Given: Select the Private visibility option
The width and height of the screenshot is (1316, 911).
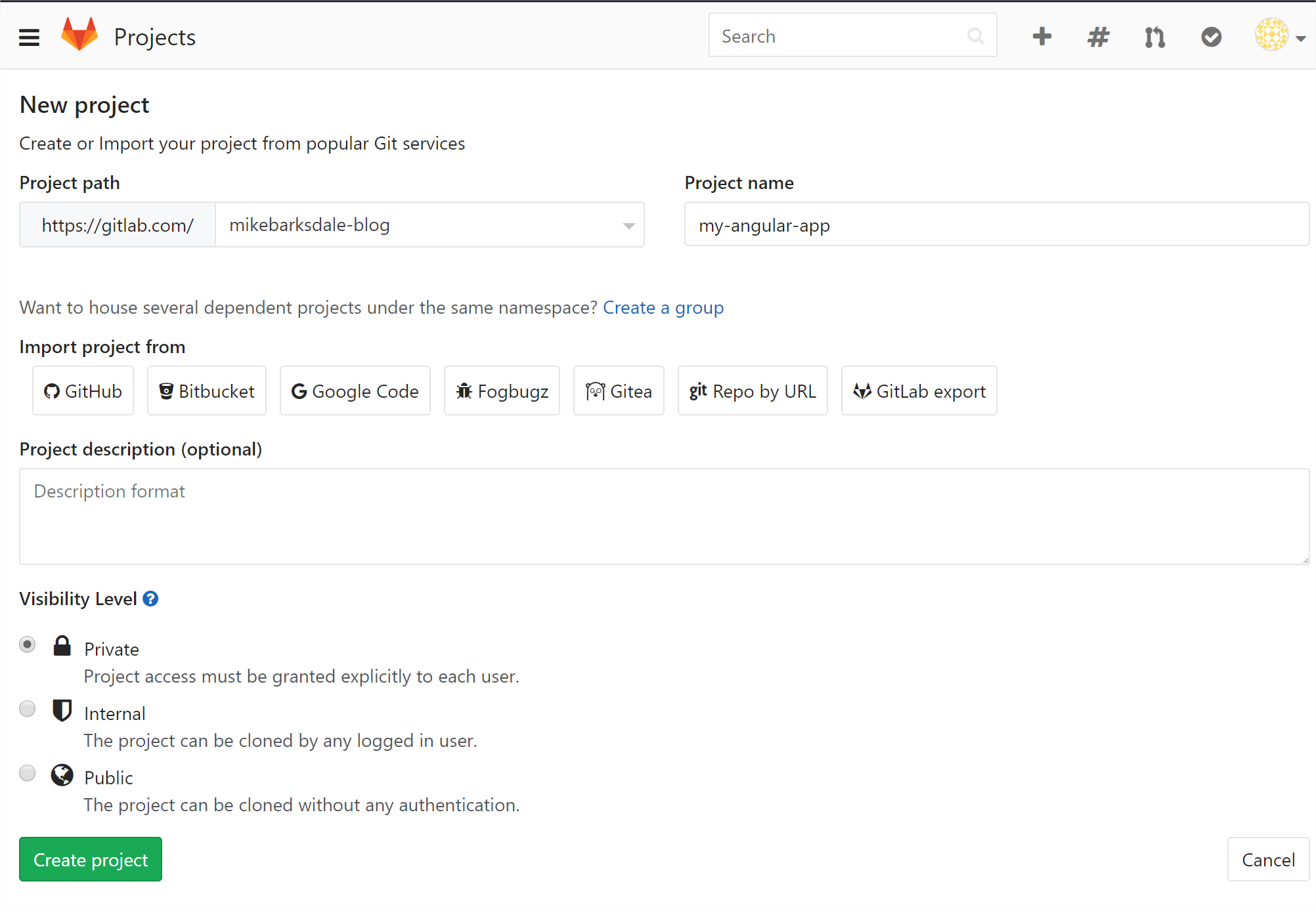Looking at the screenshot, I should click(27, 645).
